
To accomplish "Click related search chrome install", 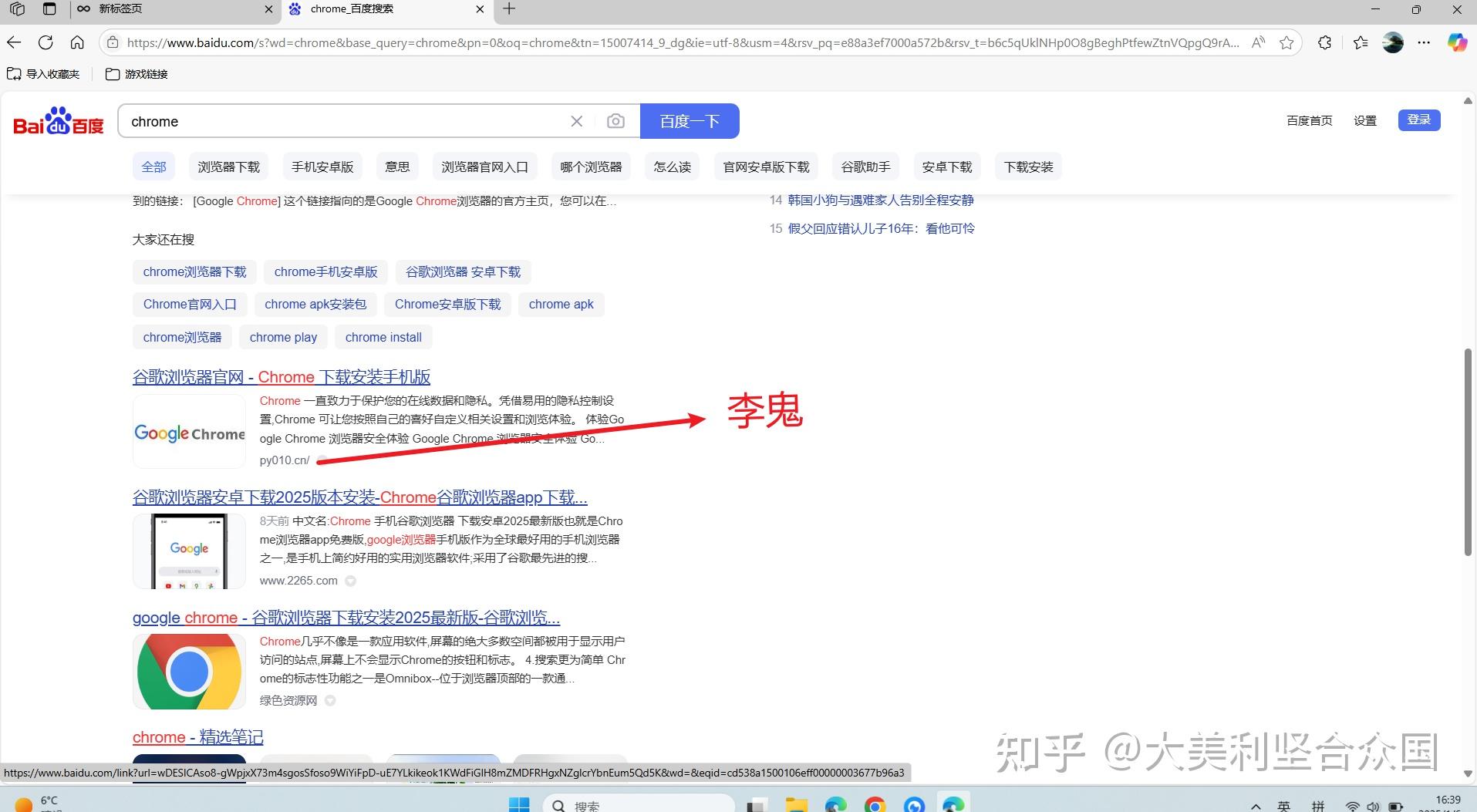I will pyautogui.click(x=383, y=337).
